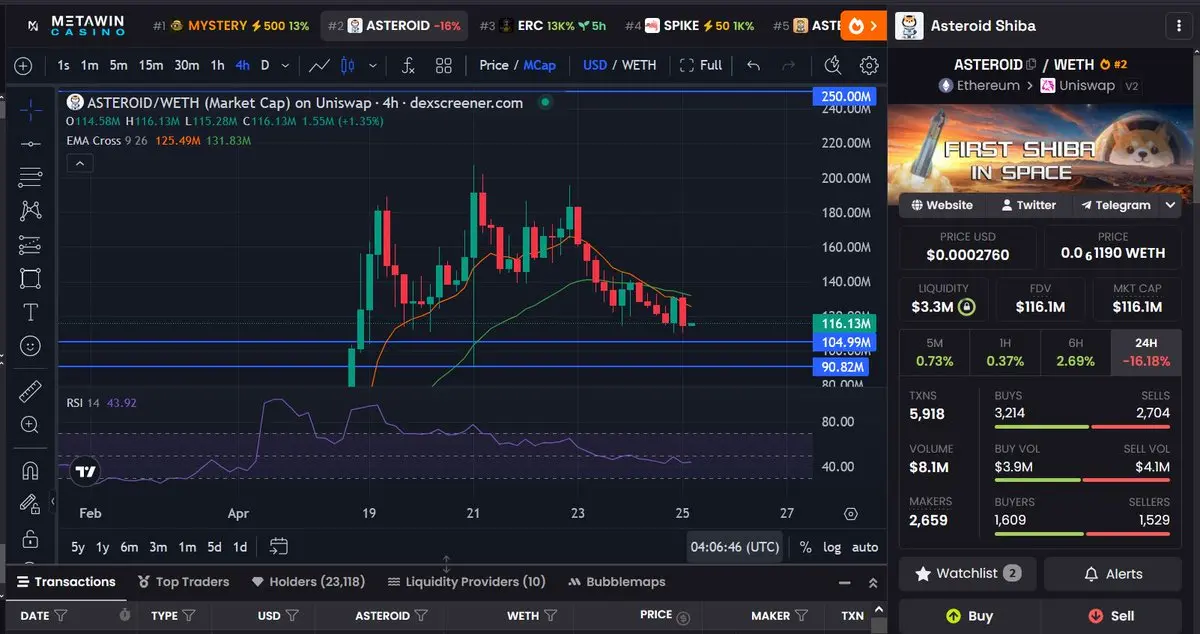Select the Text annotation tool
The height and width of the screenshot is (634, 1200).
30,312
